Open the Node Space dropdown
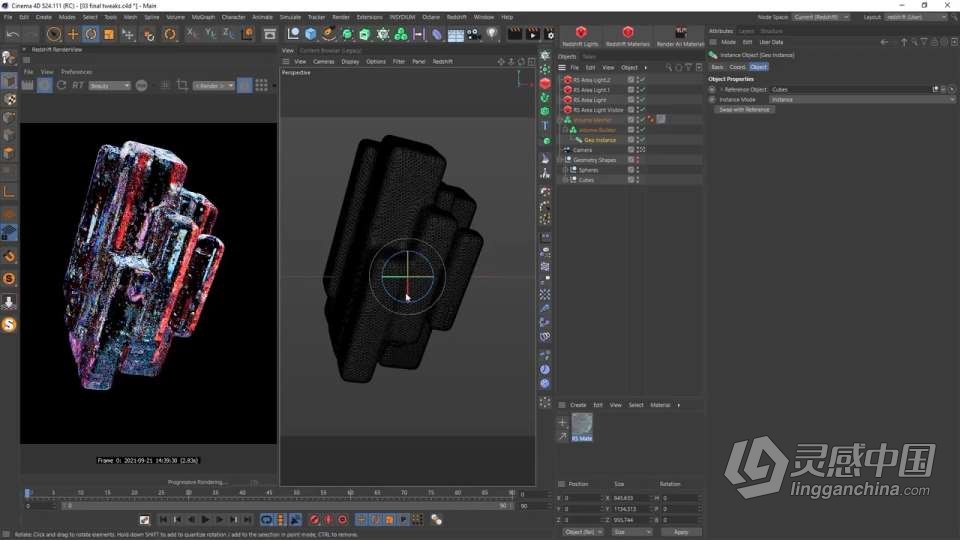The height and width of the screenshot is (540, 960). (x=820, y=17)
